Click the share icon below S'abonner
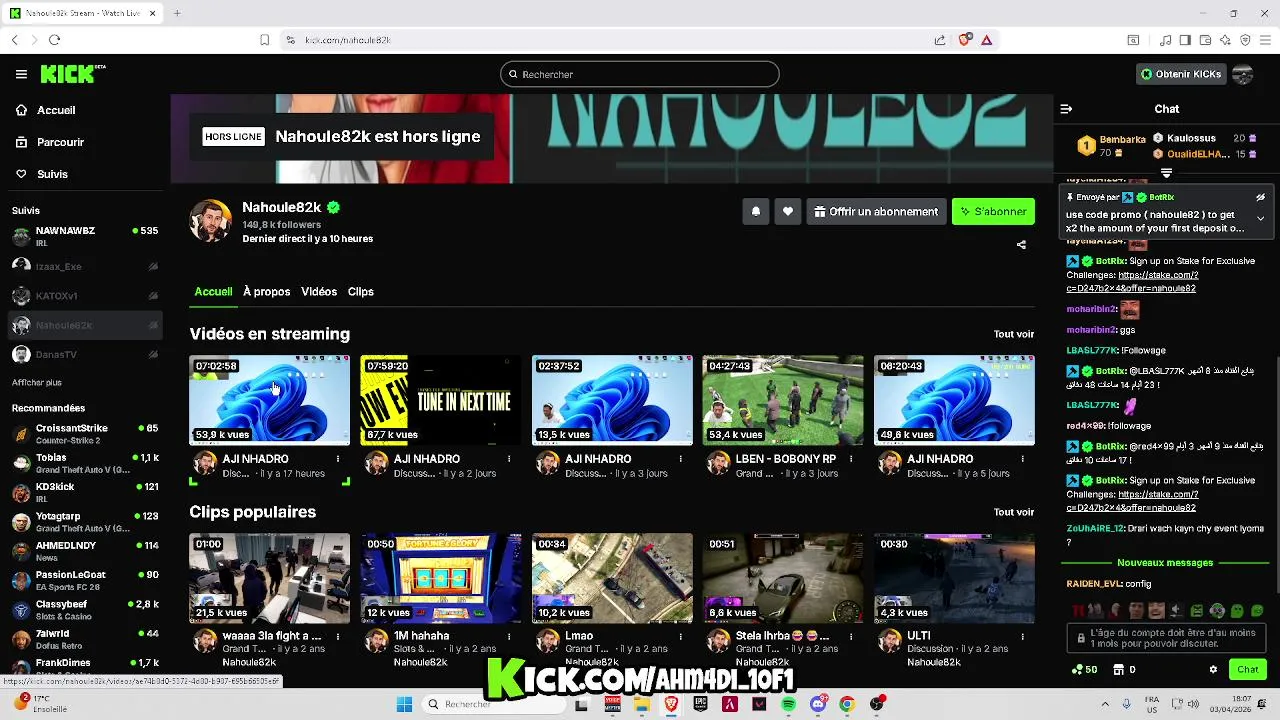The width and height of the screenshot is (1280, 720). tap(1021, 244)
